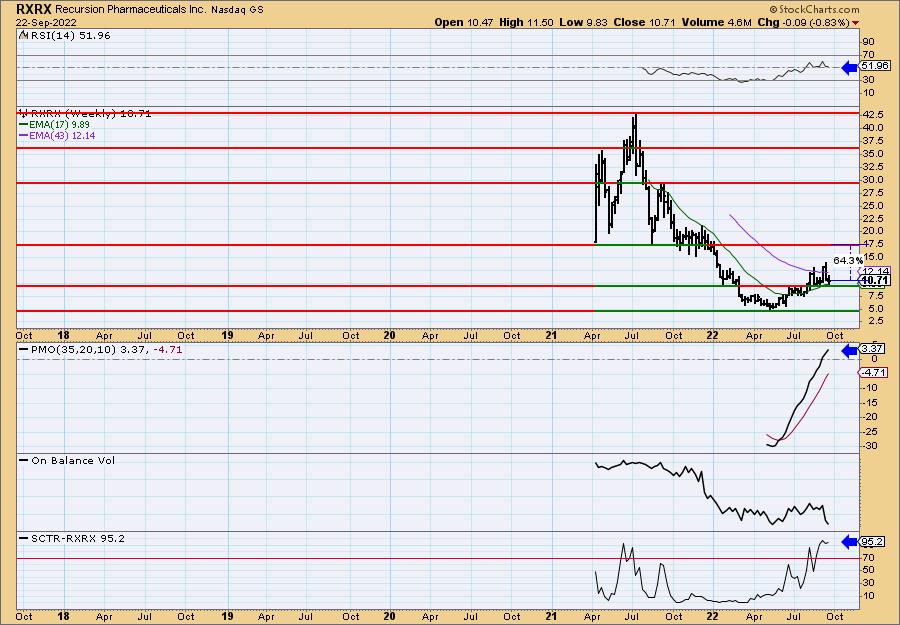
Task: Click the Chg -0.09 (-0.83%) value
Action: (804, 22)
